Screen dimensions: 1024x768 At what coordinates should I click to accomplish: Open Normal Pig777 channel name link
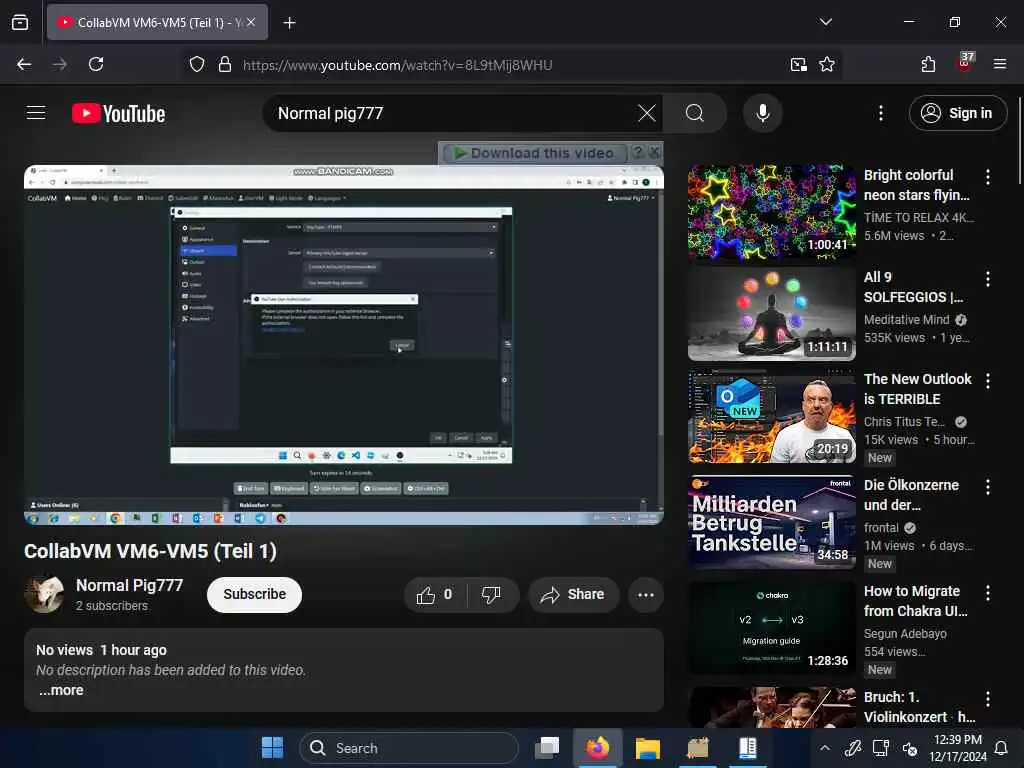click(129, 585)
